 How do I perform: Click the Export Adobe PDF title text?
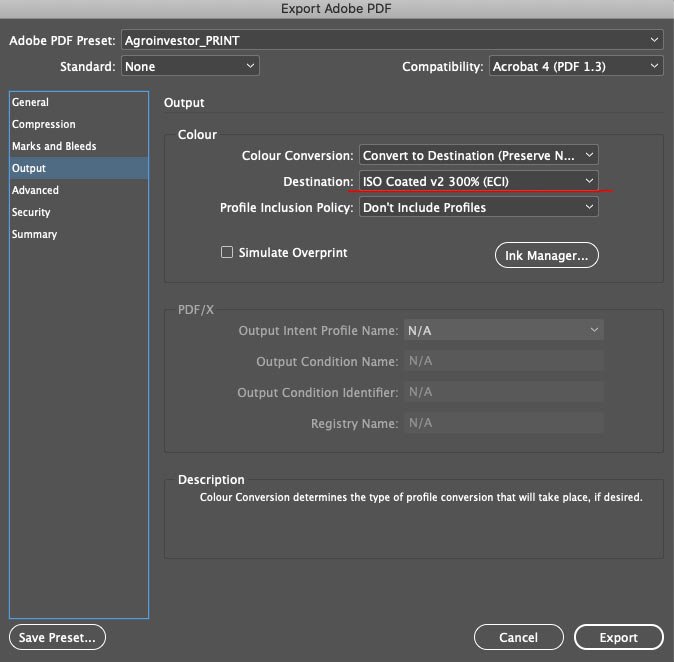tap(336, 9)
